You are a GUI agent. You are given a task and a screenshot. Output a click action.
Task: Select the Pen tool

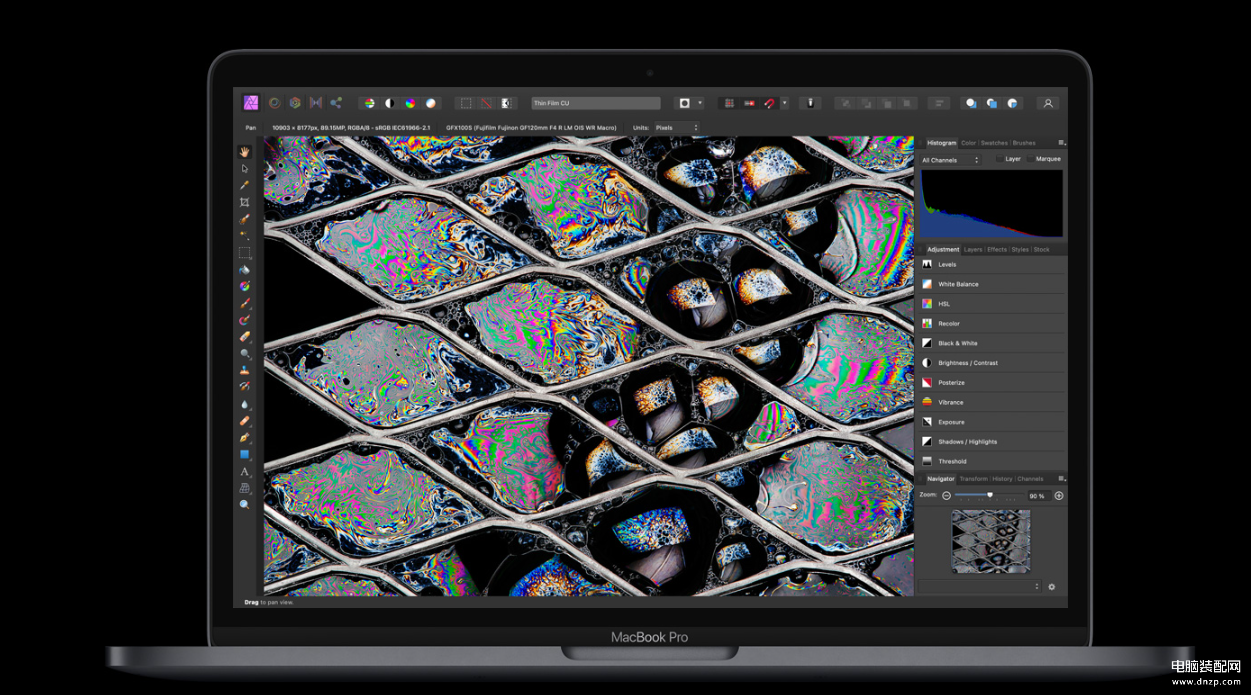click(244, 438)
